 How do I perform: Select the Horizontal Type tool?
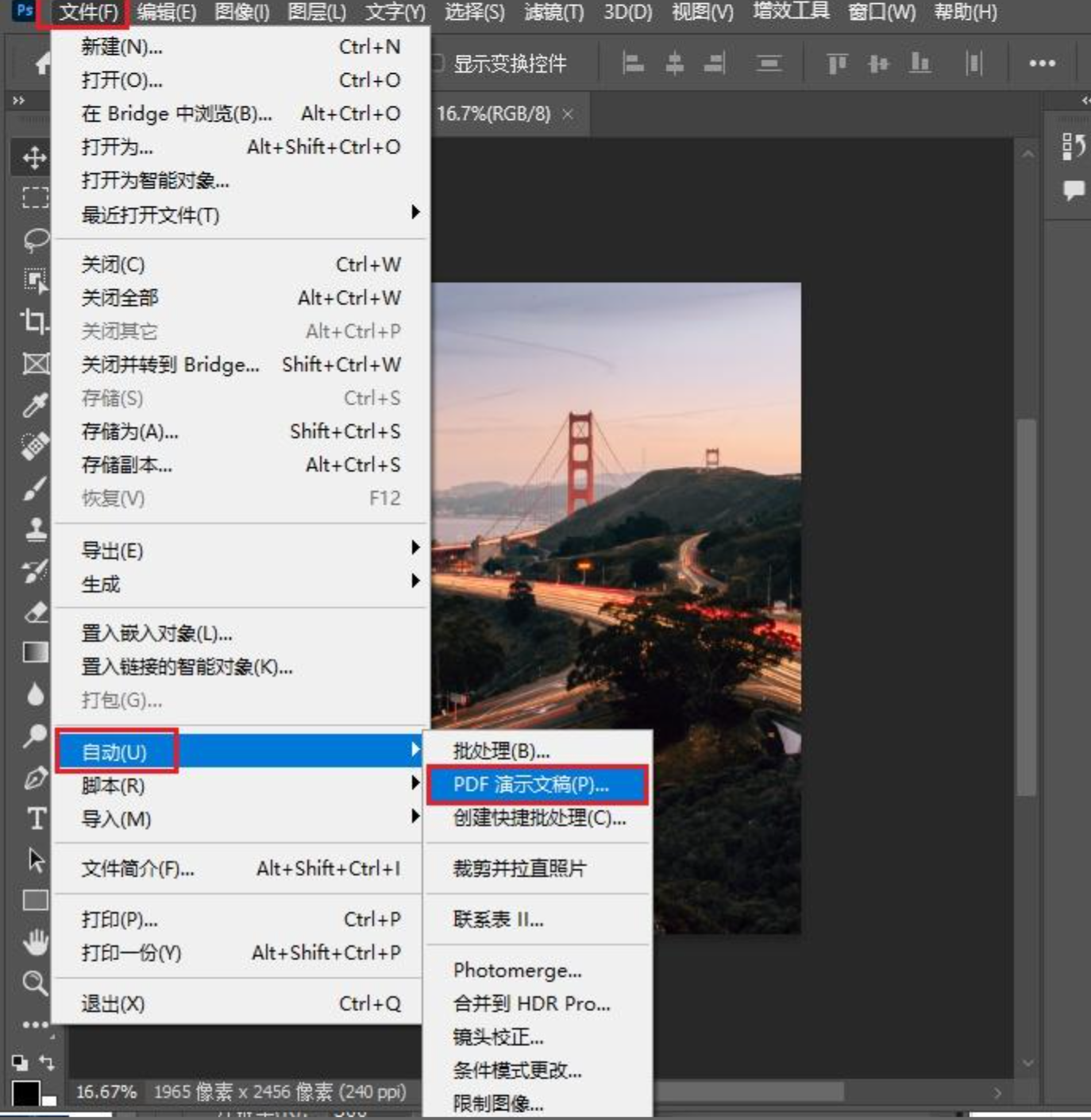pos(36,818)
